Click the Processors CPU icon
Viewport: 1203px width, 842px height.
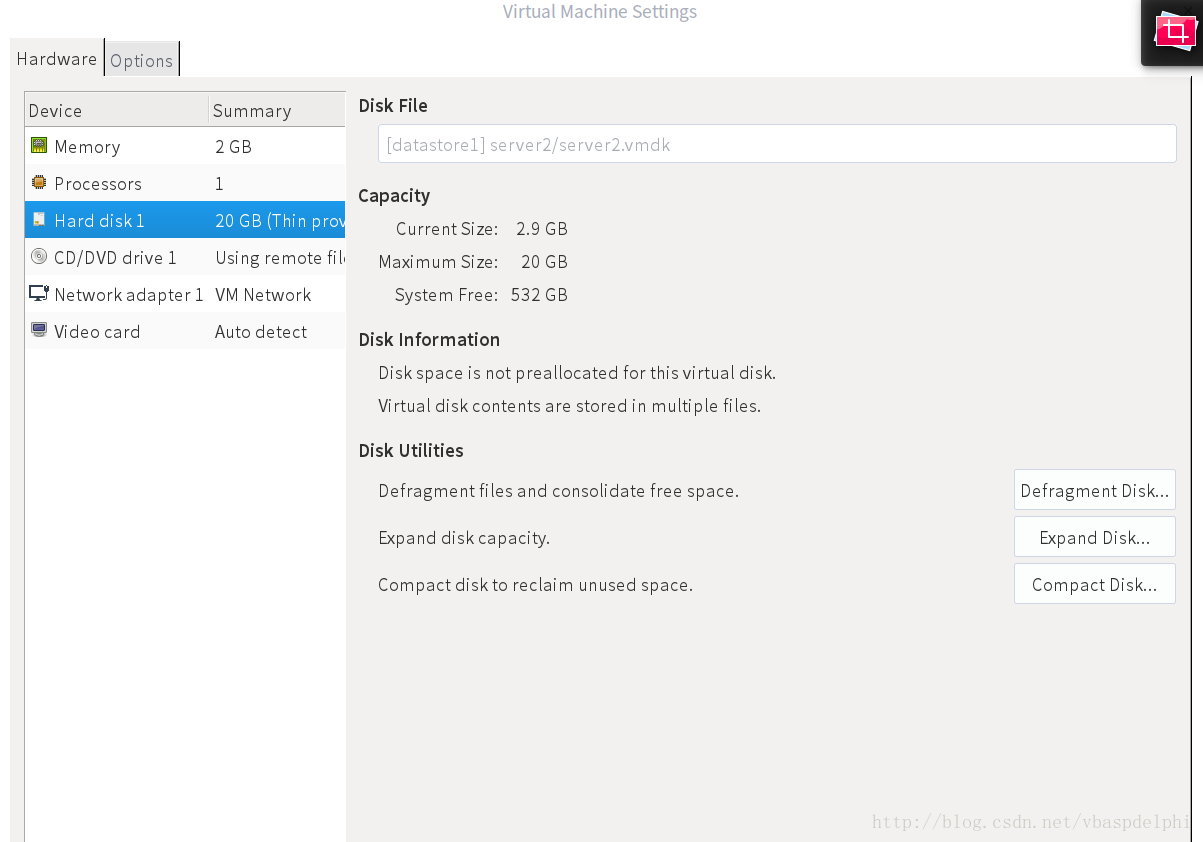[x=39, y=183]
